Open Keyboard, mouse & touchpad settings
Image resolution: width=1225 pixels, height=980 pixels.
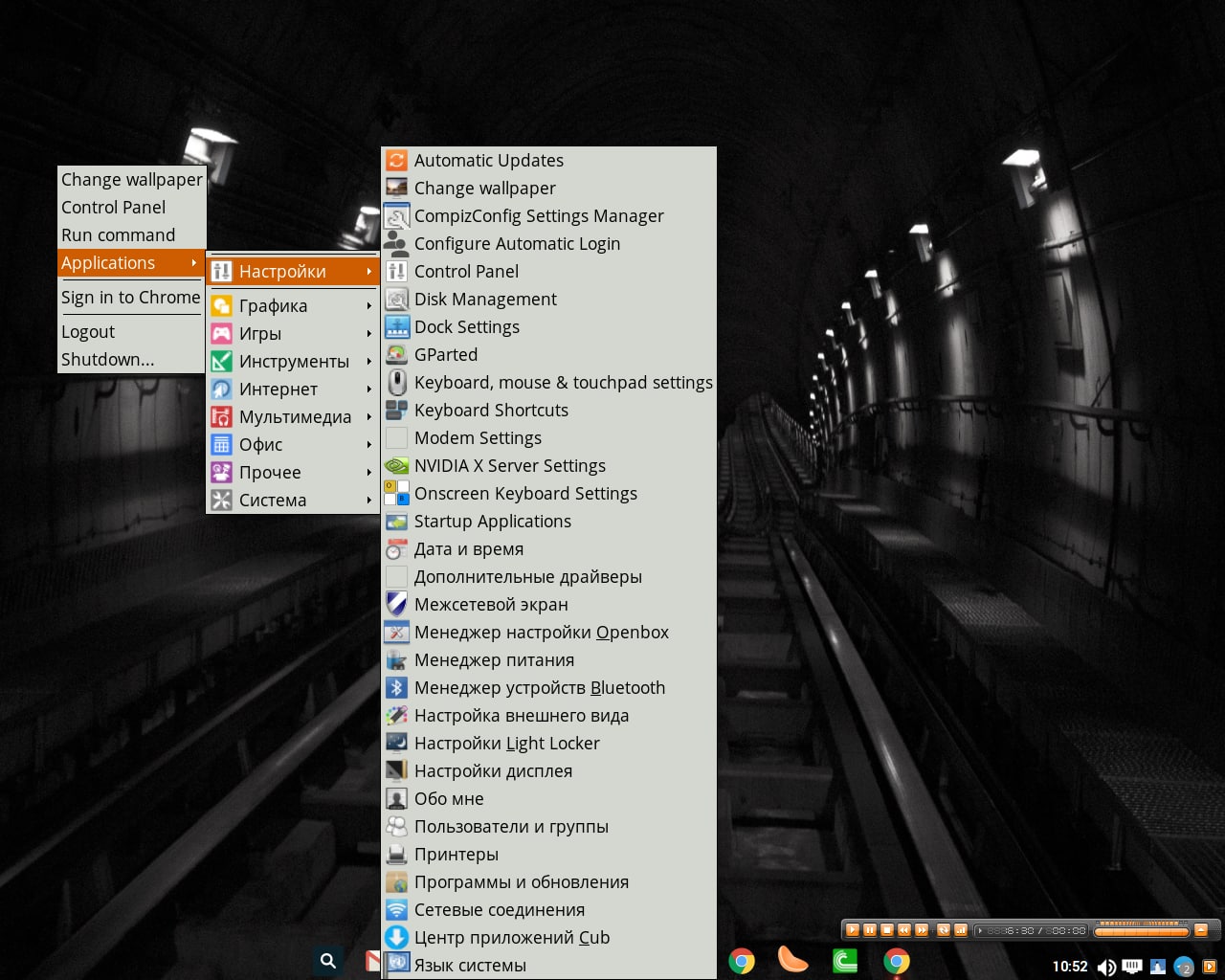tap(548, 383)
